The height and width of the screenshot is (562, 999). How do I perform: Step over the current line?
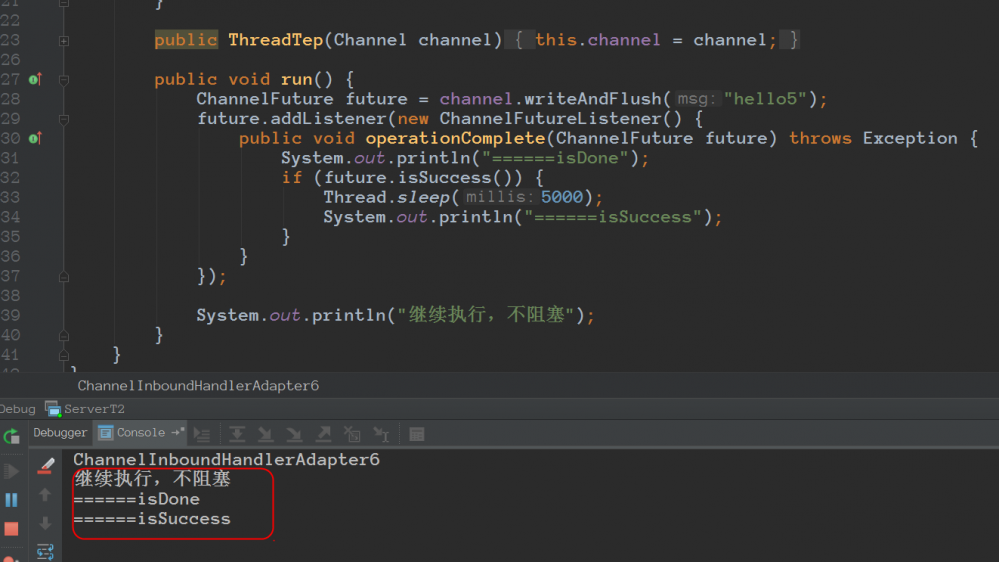(x=237, y=435)
